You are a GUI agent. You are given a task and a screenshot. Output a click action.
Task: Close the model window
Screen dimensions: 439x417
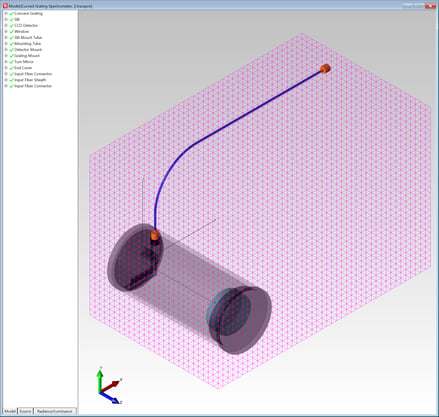click(x=430, y=5)
